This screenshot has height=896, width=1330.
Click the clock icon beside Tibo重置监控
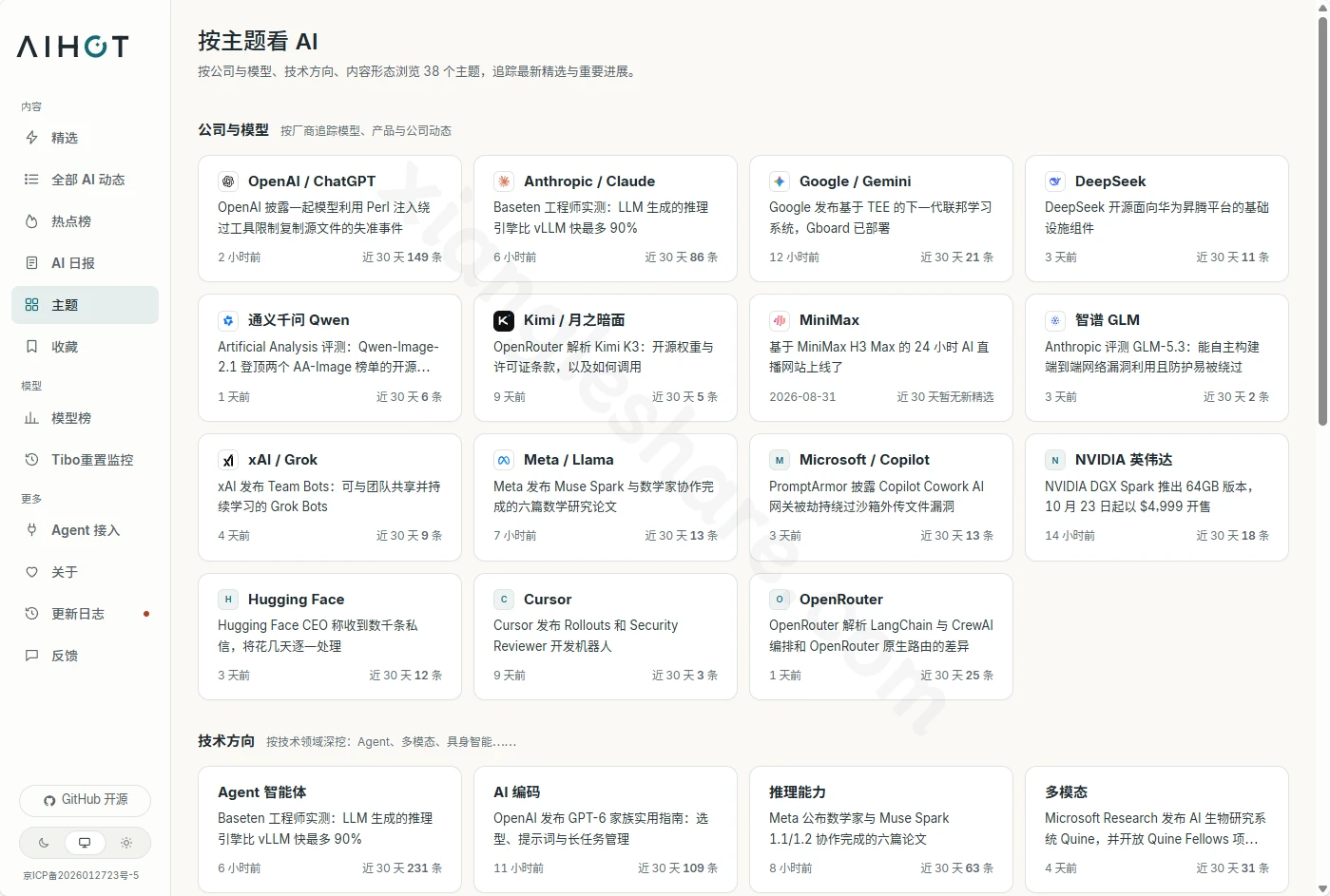(x=31, y=460)
